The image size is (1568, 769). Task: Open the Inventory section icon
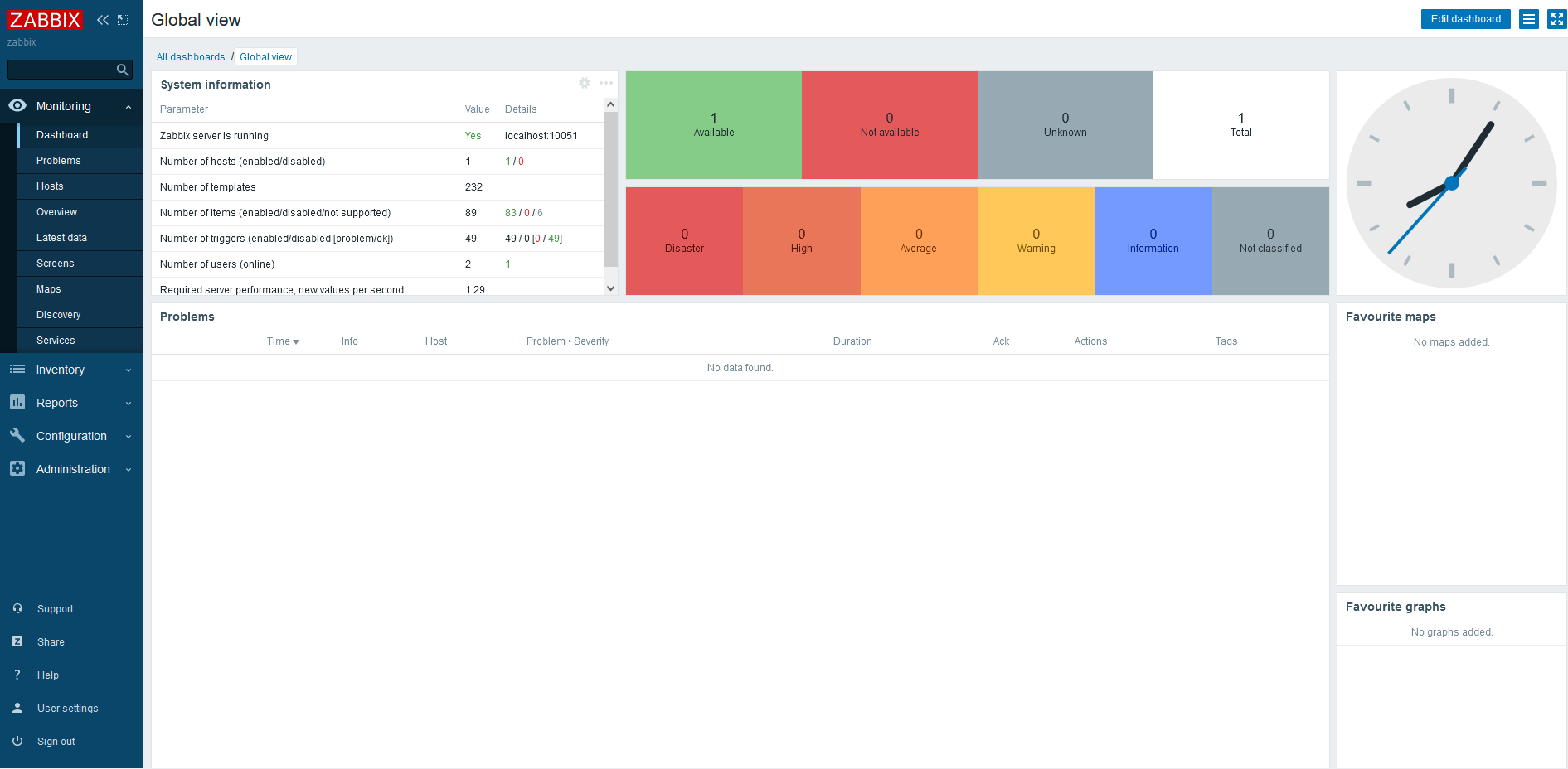pos(17,370)
